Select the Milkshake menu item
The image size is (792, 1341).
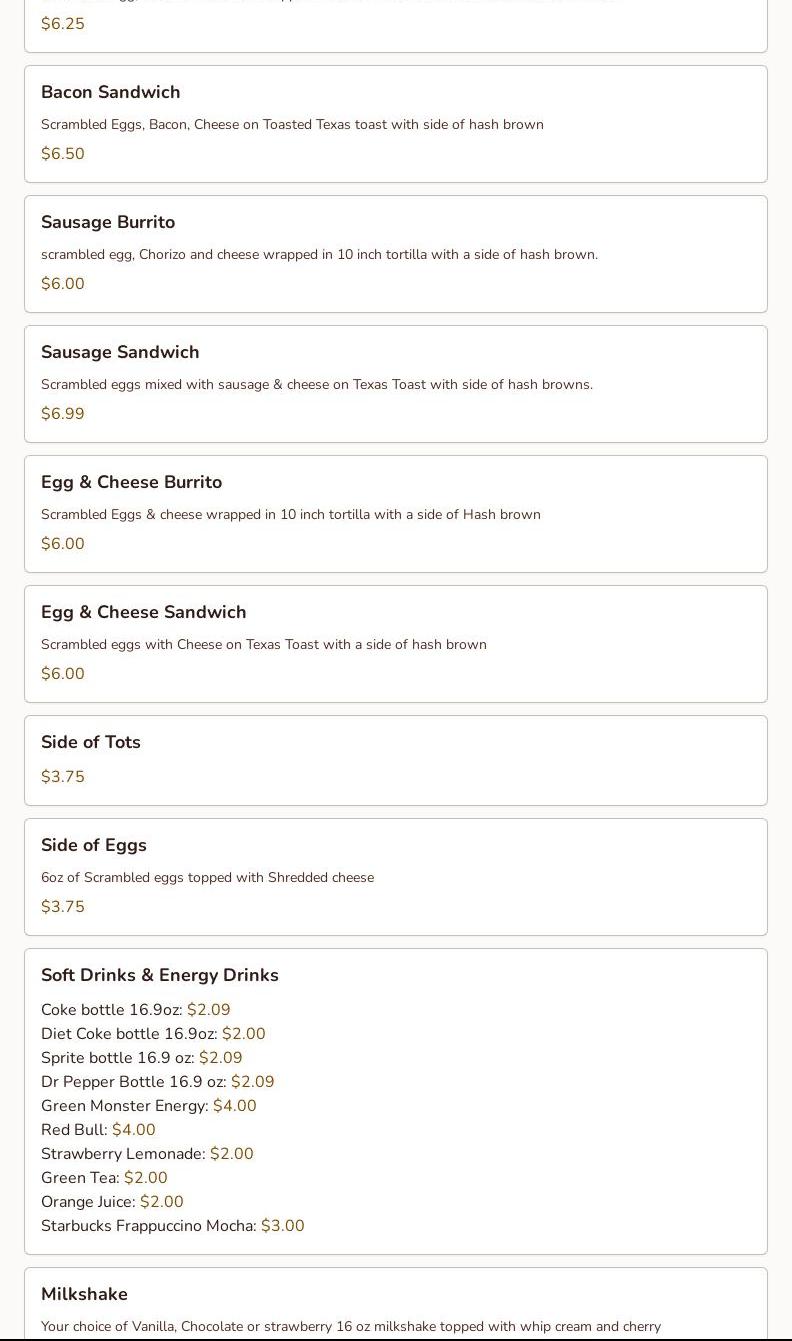pyautogui.click(x=396, y=1305)
